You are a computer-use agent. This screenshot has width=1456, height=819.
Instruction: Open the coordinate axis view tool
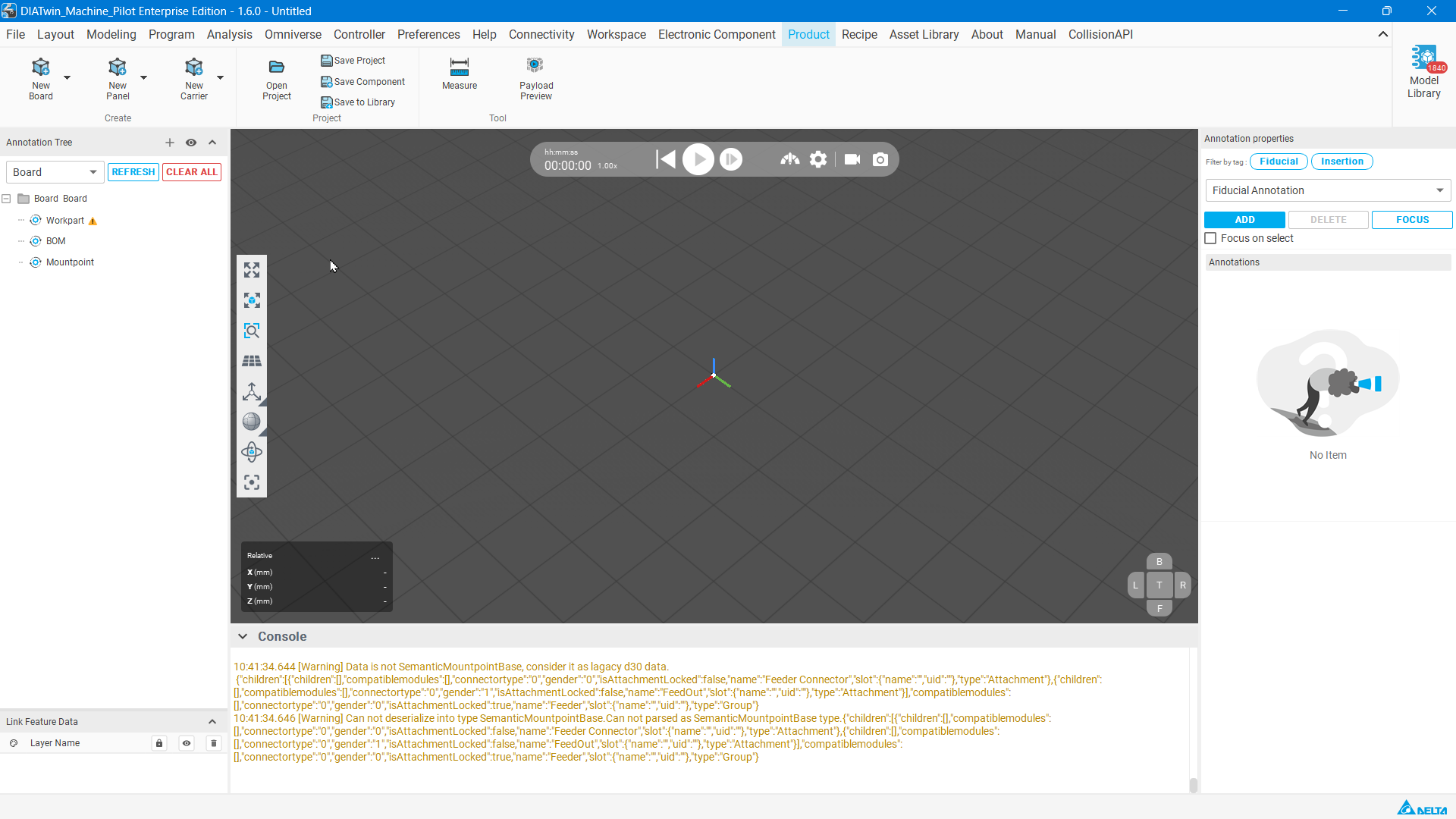(252, 391)
